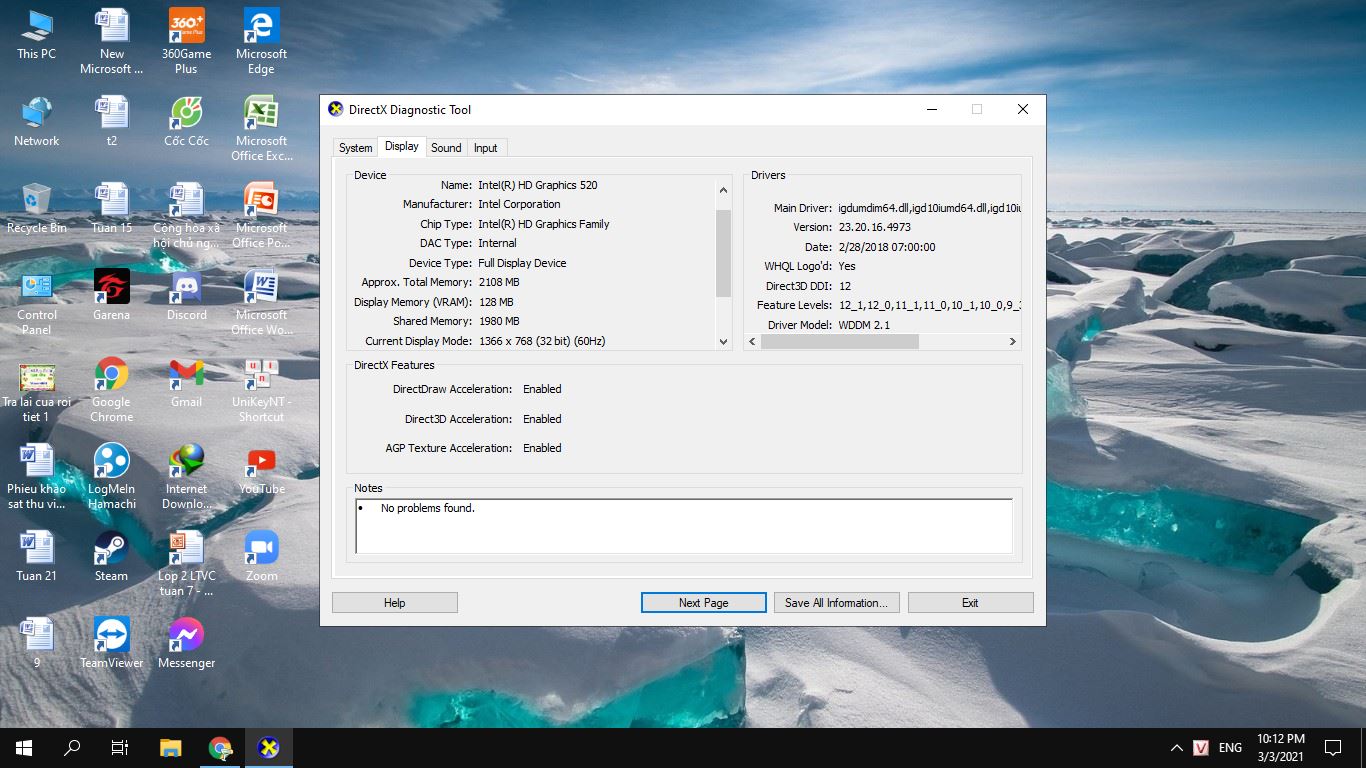Click the Help button

tap(394, 603)
